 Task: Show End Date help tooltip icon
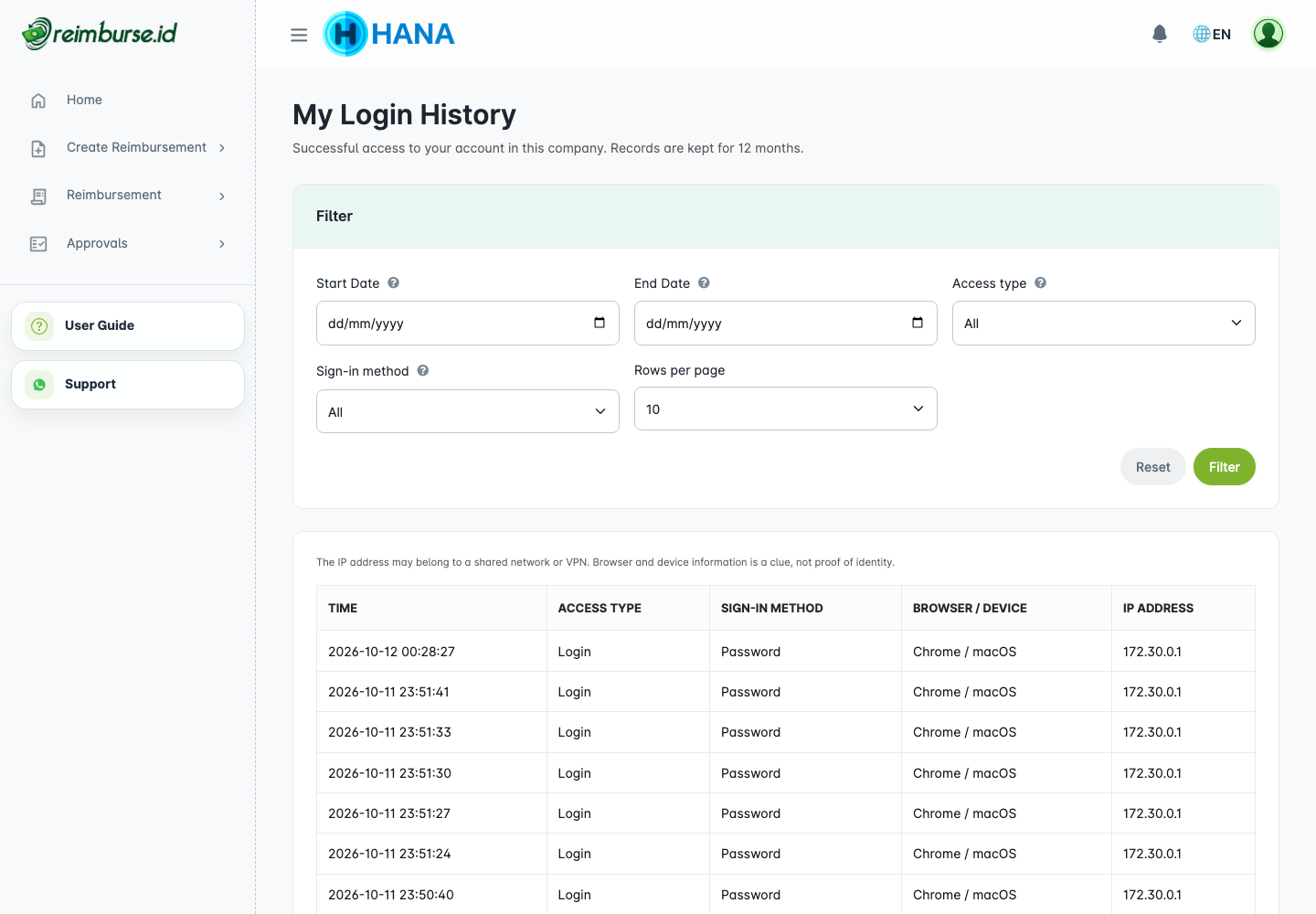click(704, 282)
